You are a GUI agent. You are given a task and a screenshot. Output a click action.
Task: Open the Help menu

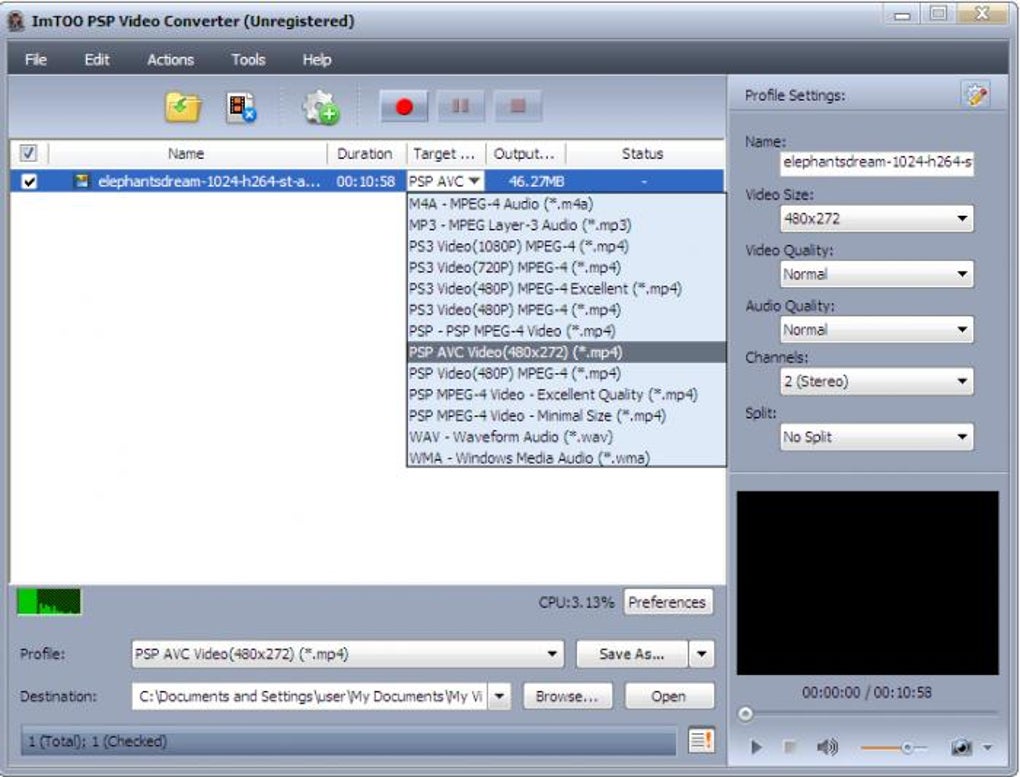click(317, 59)
